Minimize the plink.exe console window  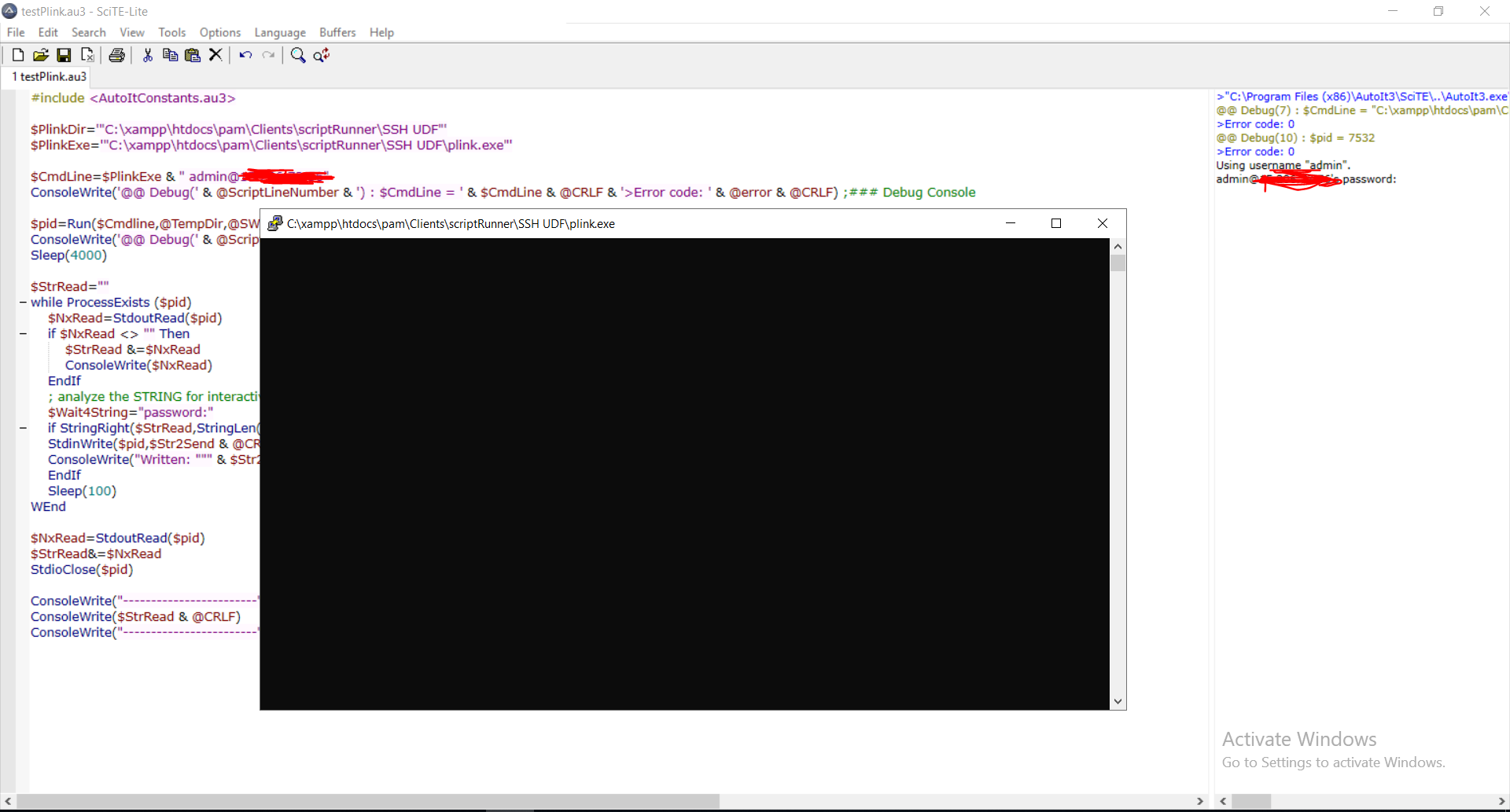pos(1011,223)
